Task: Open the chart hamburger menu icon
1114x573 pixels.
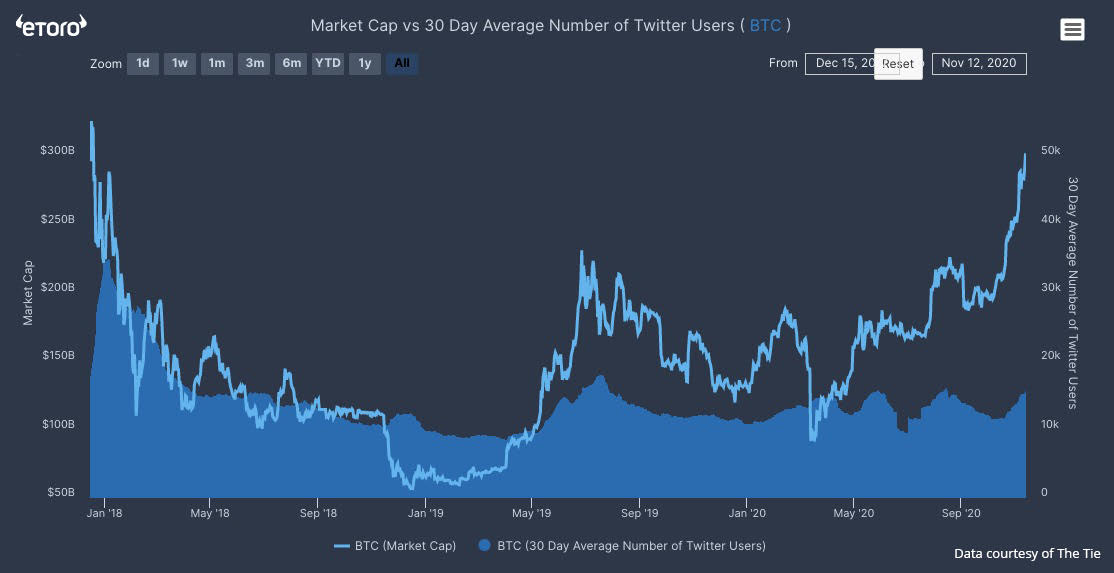Action: point(1072,30)
